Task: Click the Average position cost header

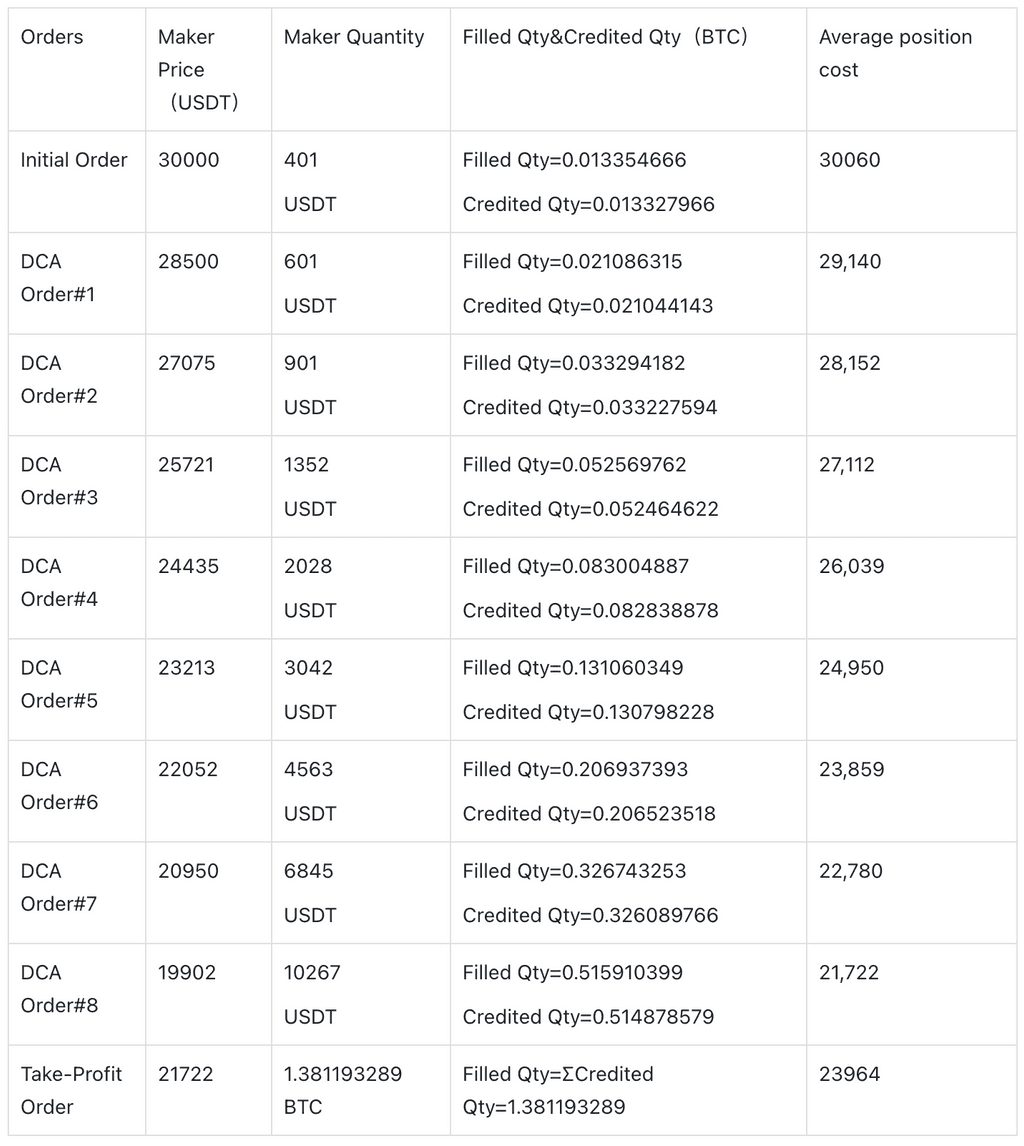Action: tap(895, 53)
